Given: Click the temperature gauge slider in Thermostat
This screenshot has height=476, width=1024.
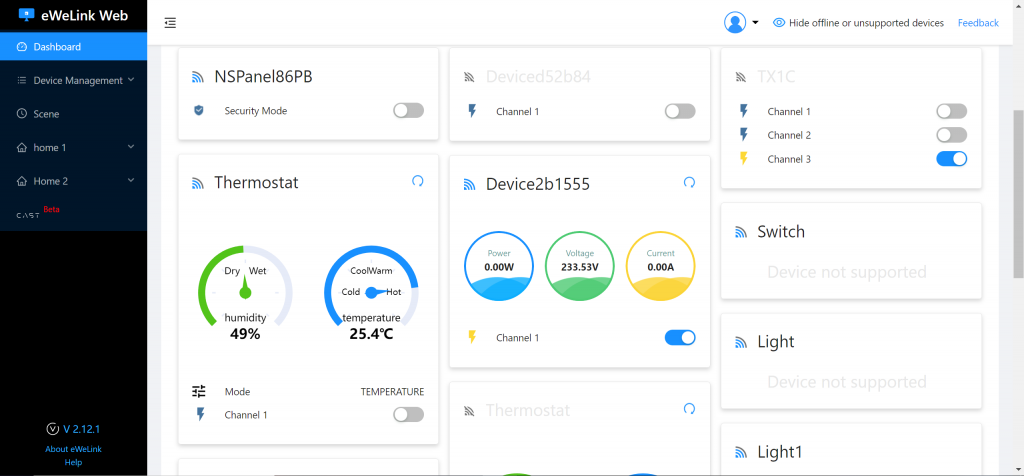Looking at the screenshot, I should [x=372, y=292].
